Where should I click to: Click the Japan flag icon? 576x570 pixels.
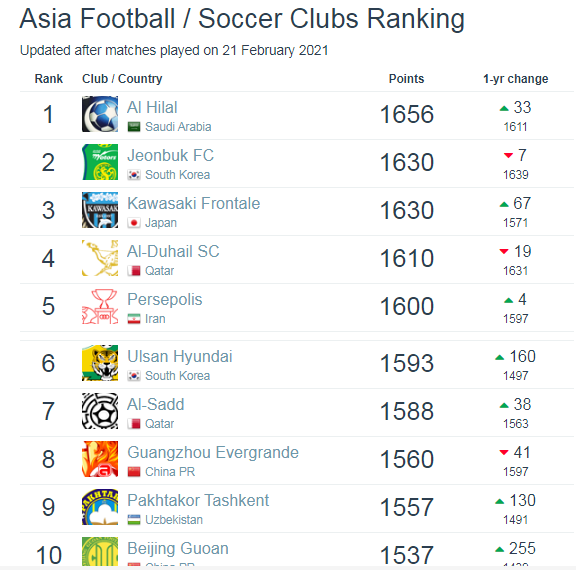134,223
